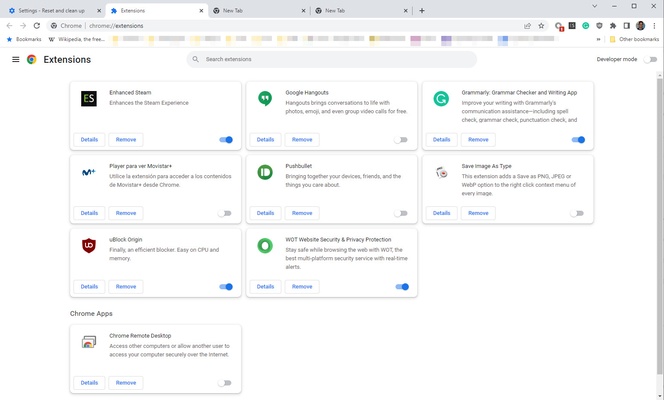Enable the Save Image As Type toggle
Screen dimensions: 664x400
click(577, 213)
